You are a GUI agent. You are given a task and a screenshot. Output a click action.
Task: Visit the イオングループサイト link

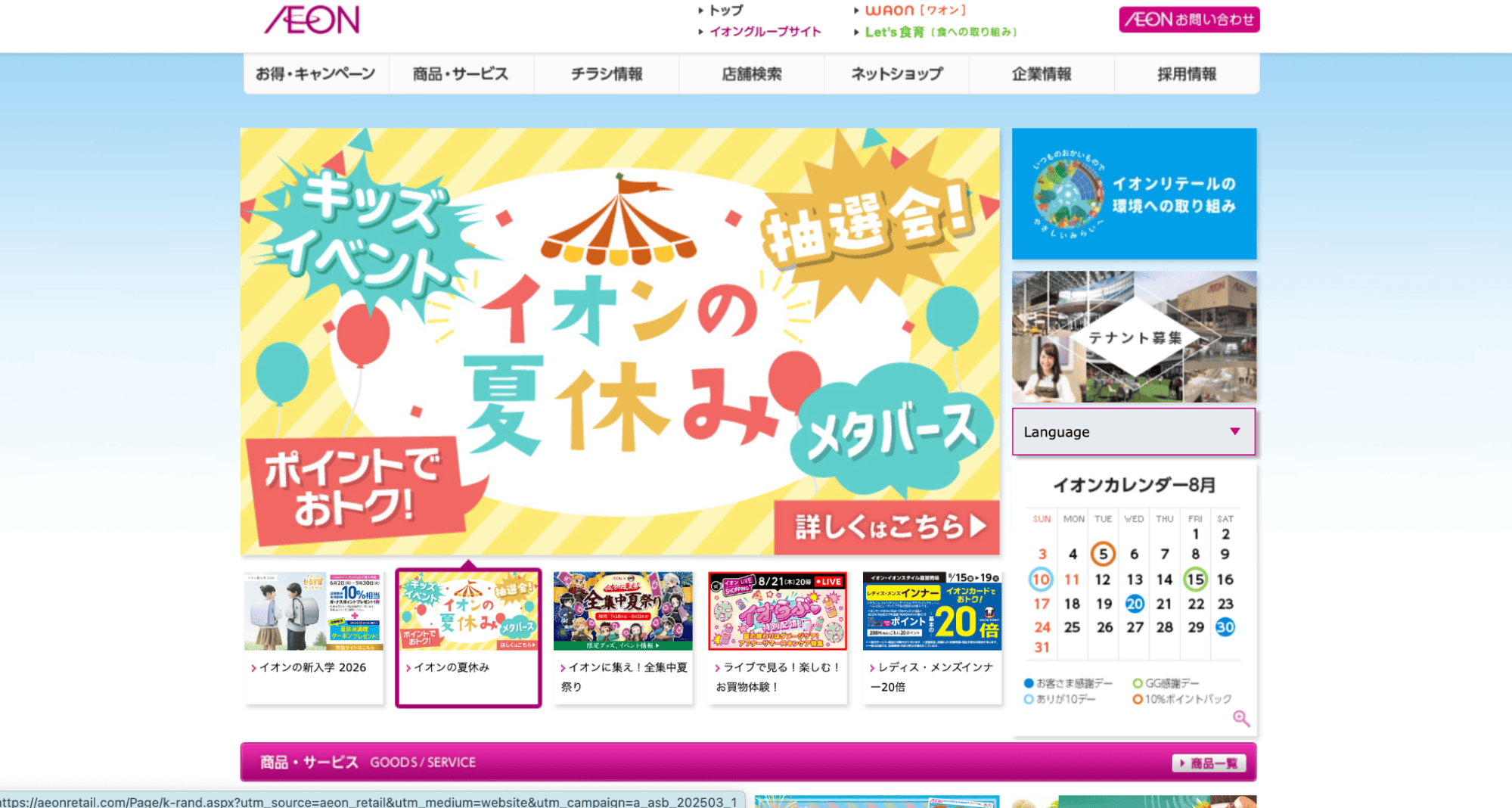765,32
